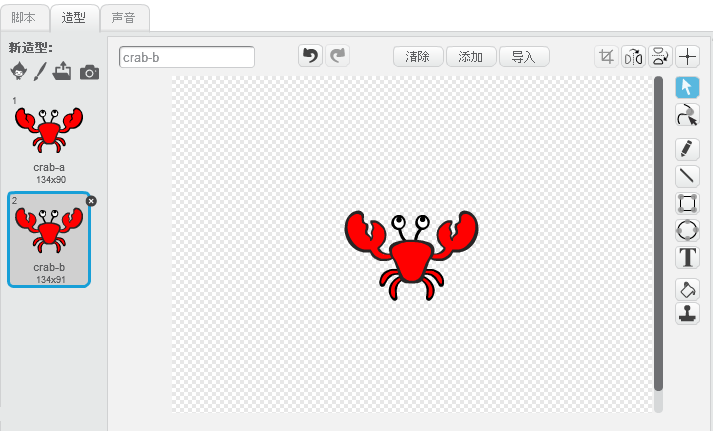
Task: Click the 134x90 size label
Action: point(51,180)
